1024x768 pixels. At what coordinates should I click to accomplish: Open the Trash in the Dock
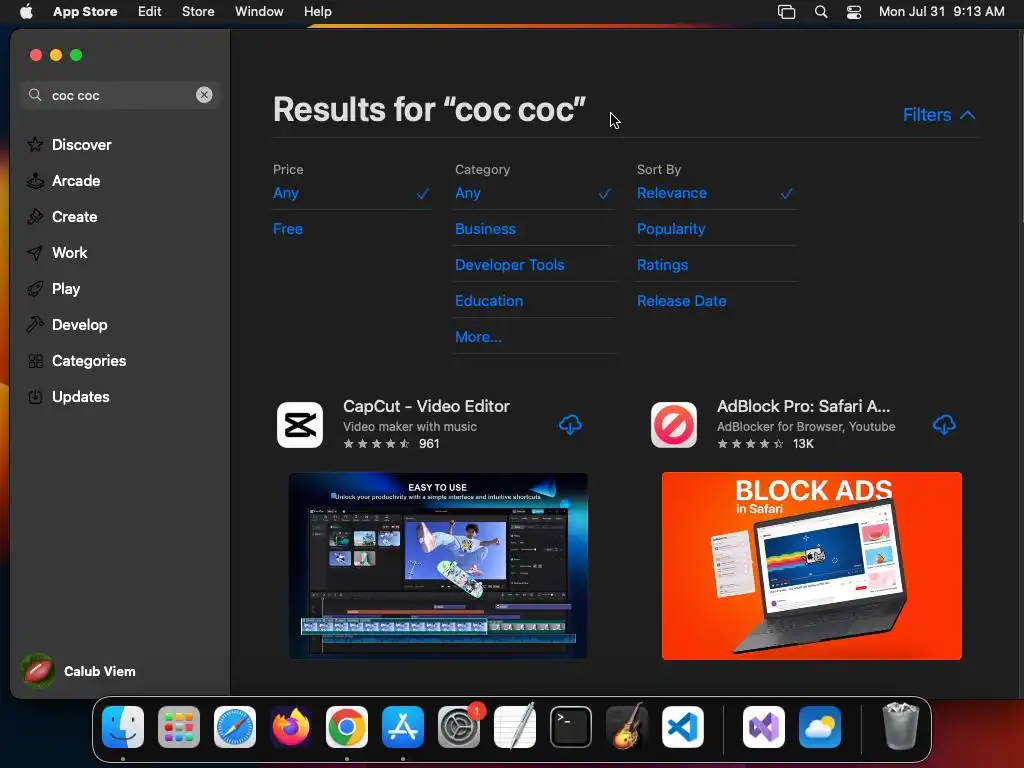(901, 726)
